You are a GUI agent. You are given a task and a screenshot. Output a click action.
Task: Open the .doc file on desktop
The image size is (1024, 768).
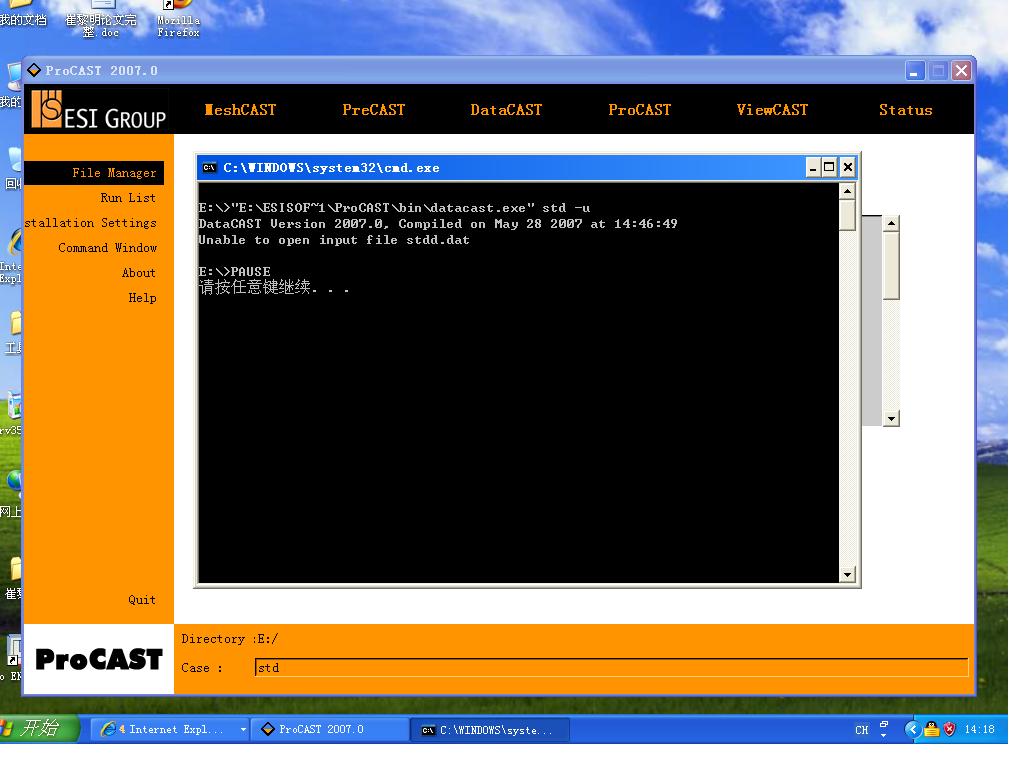click(x=103, y=21)
